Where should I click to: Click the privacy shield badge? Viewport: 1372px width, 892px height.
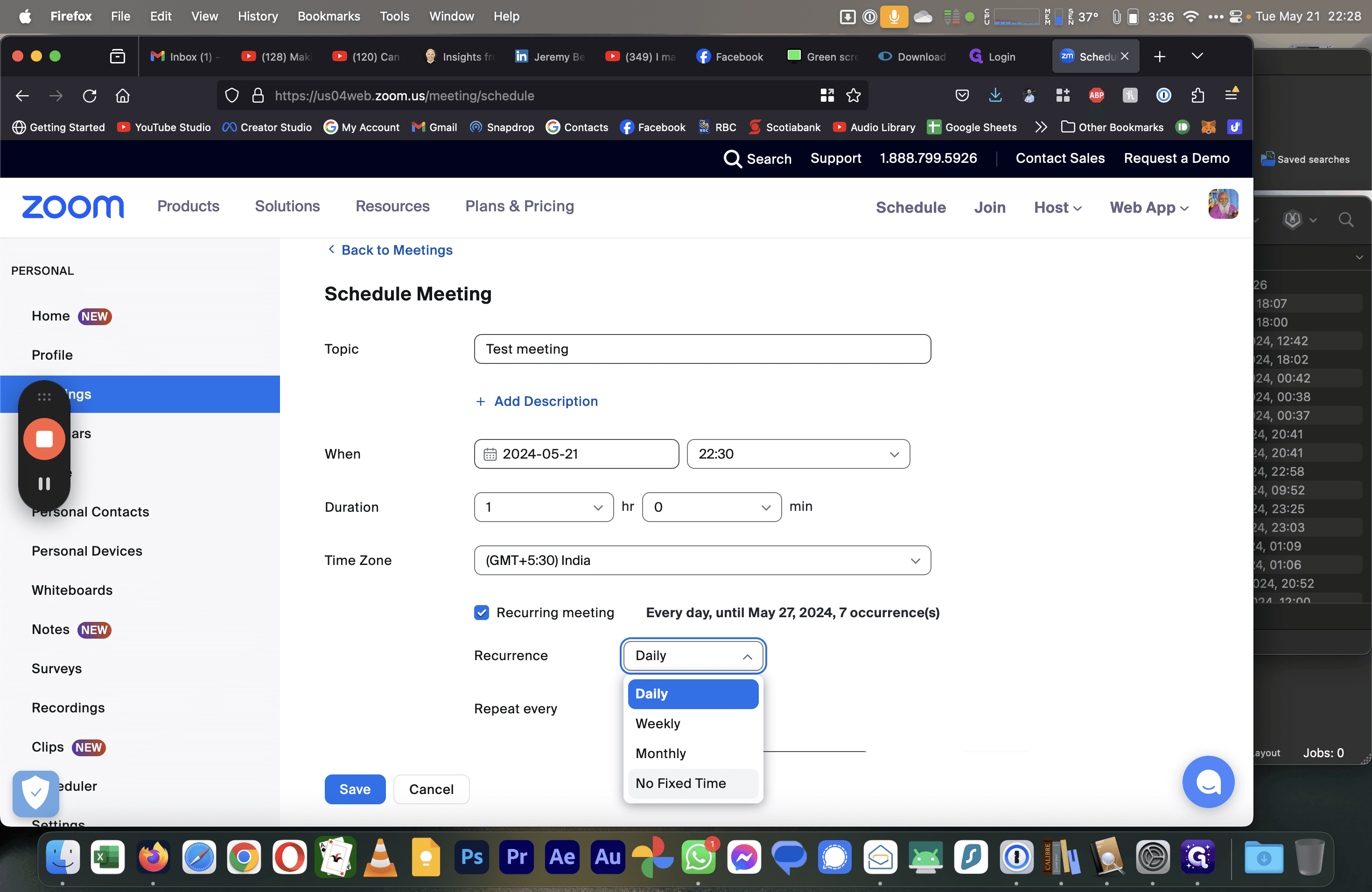pos(36,793)
